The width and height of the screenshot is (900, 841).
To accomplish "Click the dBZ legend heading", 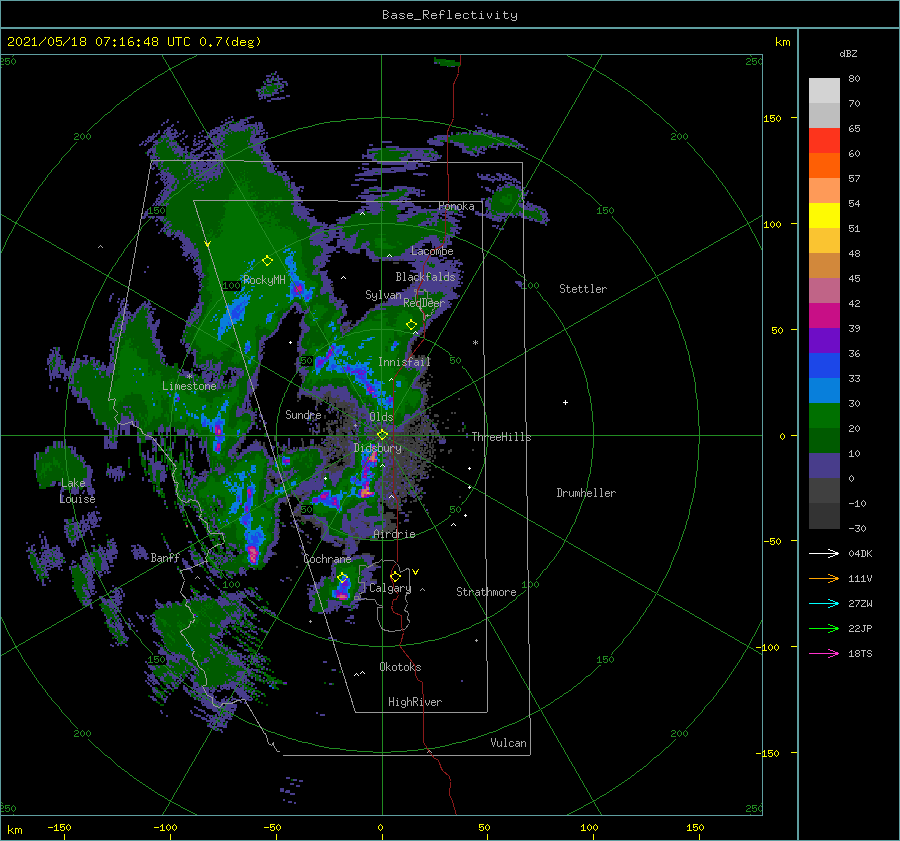I will click(848, 54).
